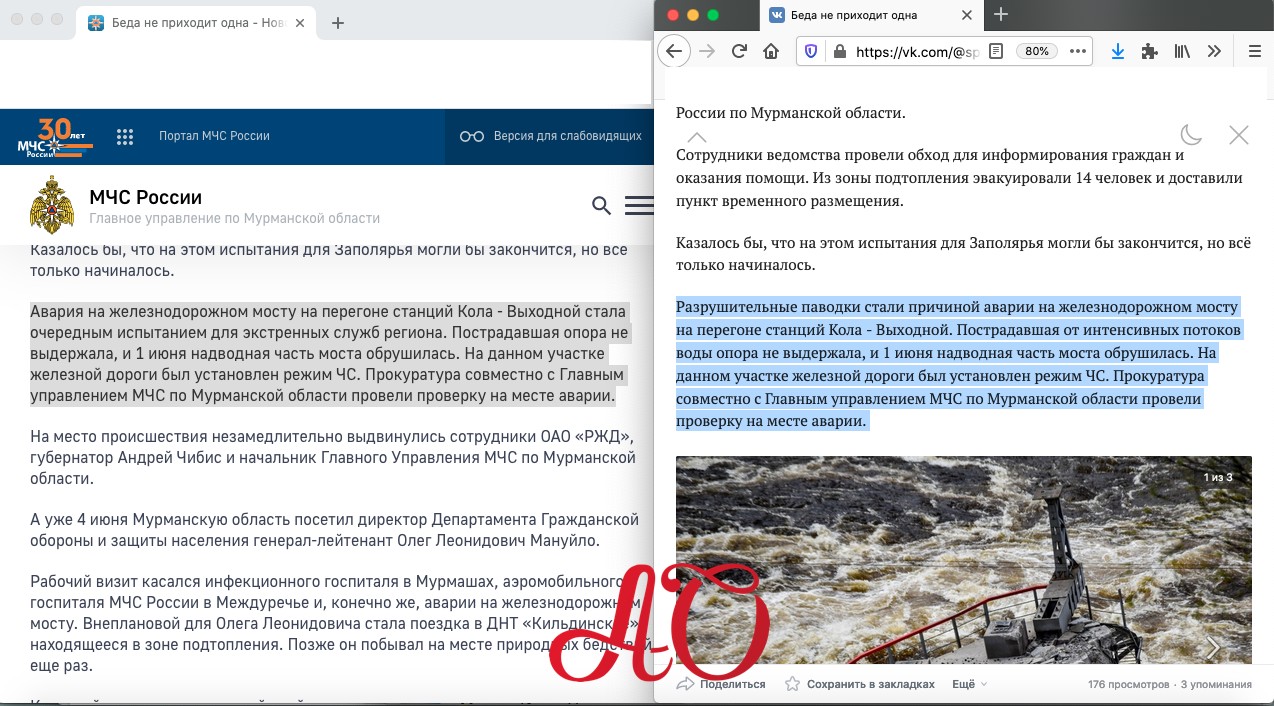The image size is (1274, 706).
Task: Click MЧС 30 лет logo in header
Action: click(55, 138)
